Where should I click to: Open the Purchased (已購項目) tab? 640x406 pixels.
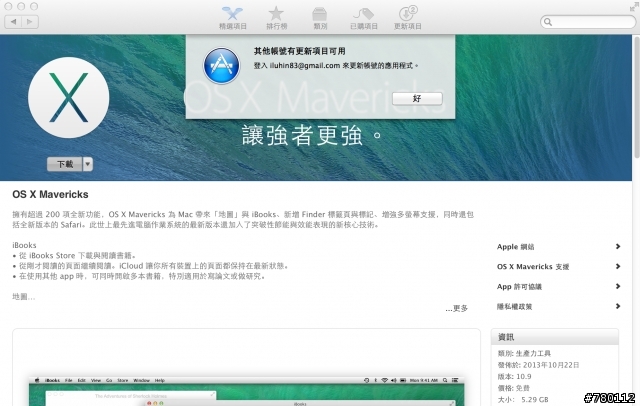click(364, 18)
